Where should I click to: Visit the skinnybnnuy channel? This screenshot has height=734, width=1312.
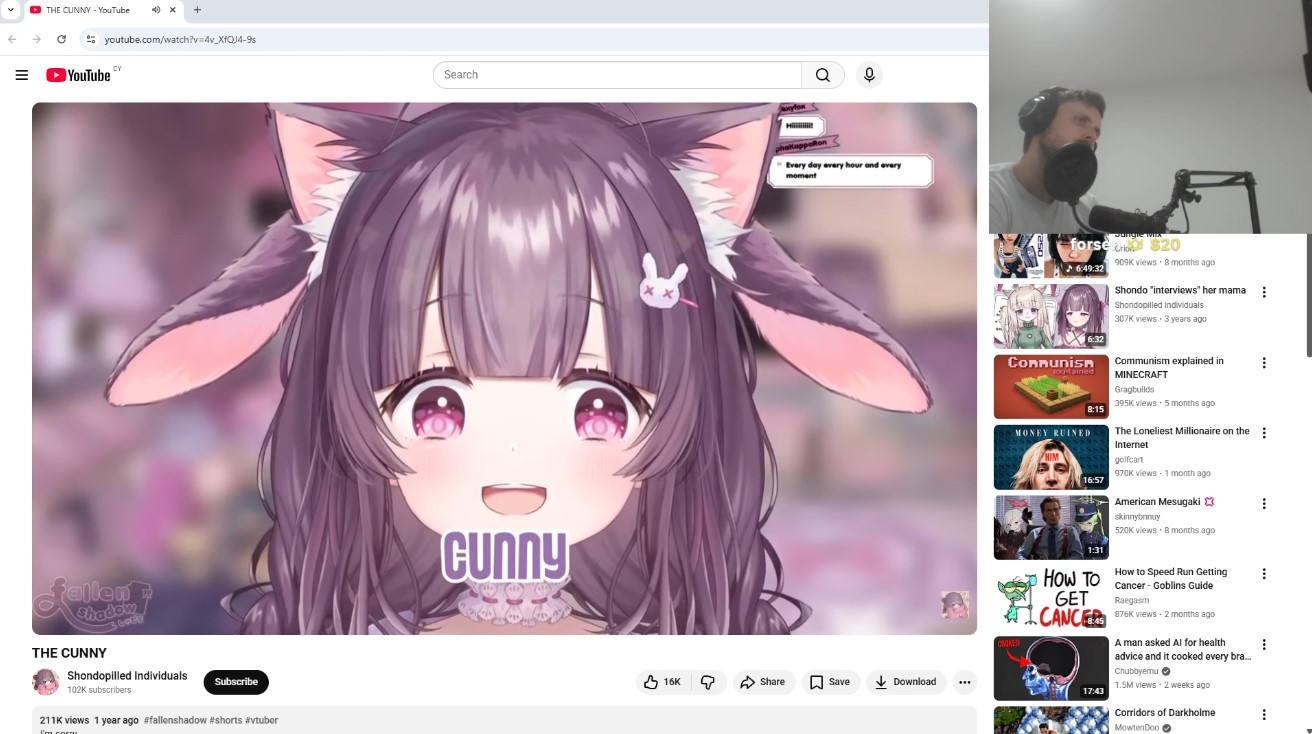click(1138, 517)
